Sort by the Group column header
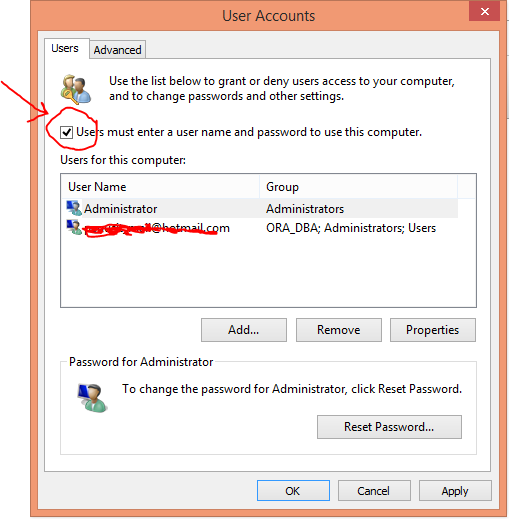The height and width of the screenshot is (519, 509). coord(358,187)
